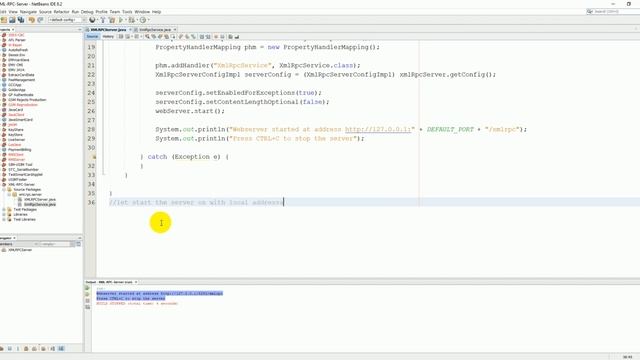Open the Navigate menu
Viewport: 640px width, 360px height.
[28, 12]
